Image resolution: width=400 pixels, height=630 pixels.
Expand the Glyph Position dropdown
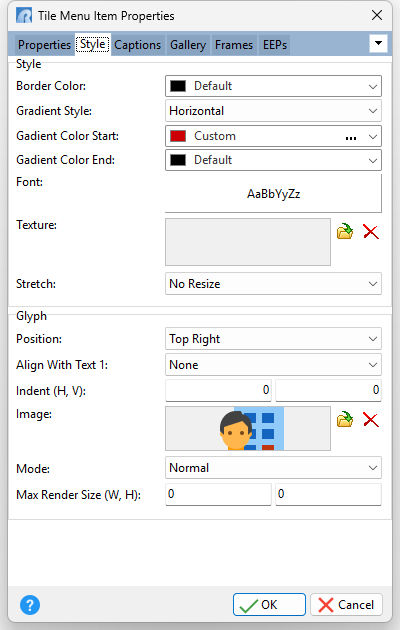click(273, 339)
